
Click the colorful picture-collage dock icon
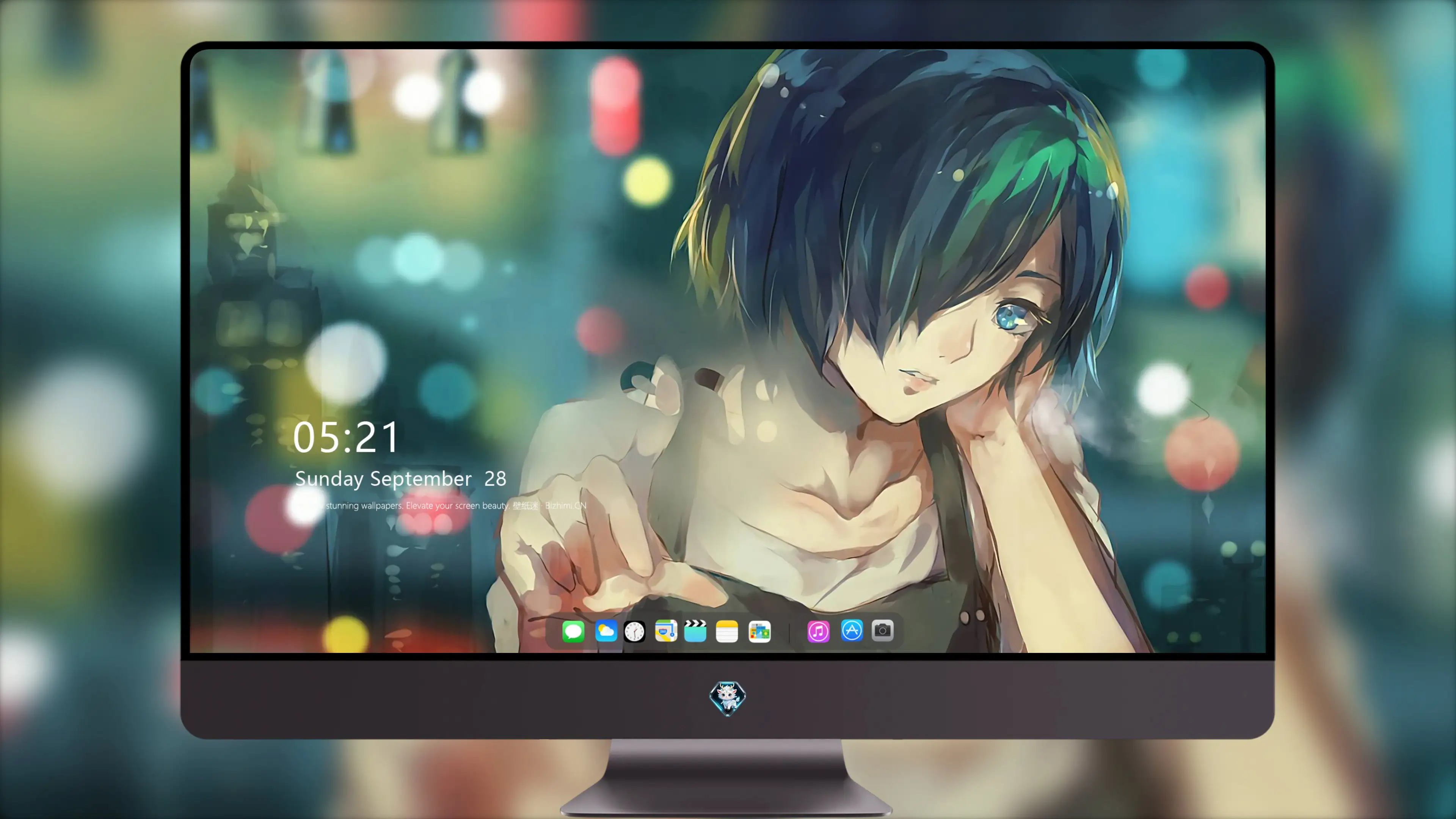point(759,631)
